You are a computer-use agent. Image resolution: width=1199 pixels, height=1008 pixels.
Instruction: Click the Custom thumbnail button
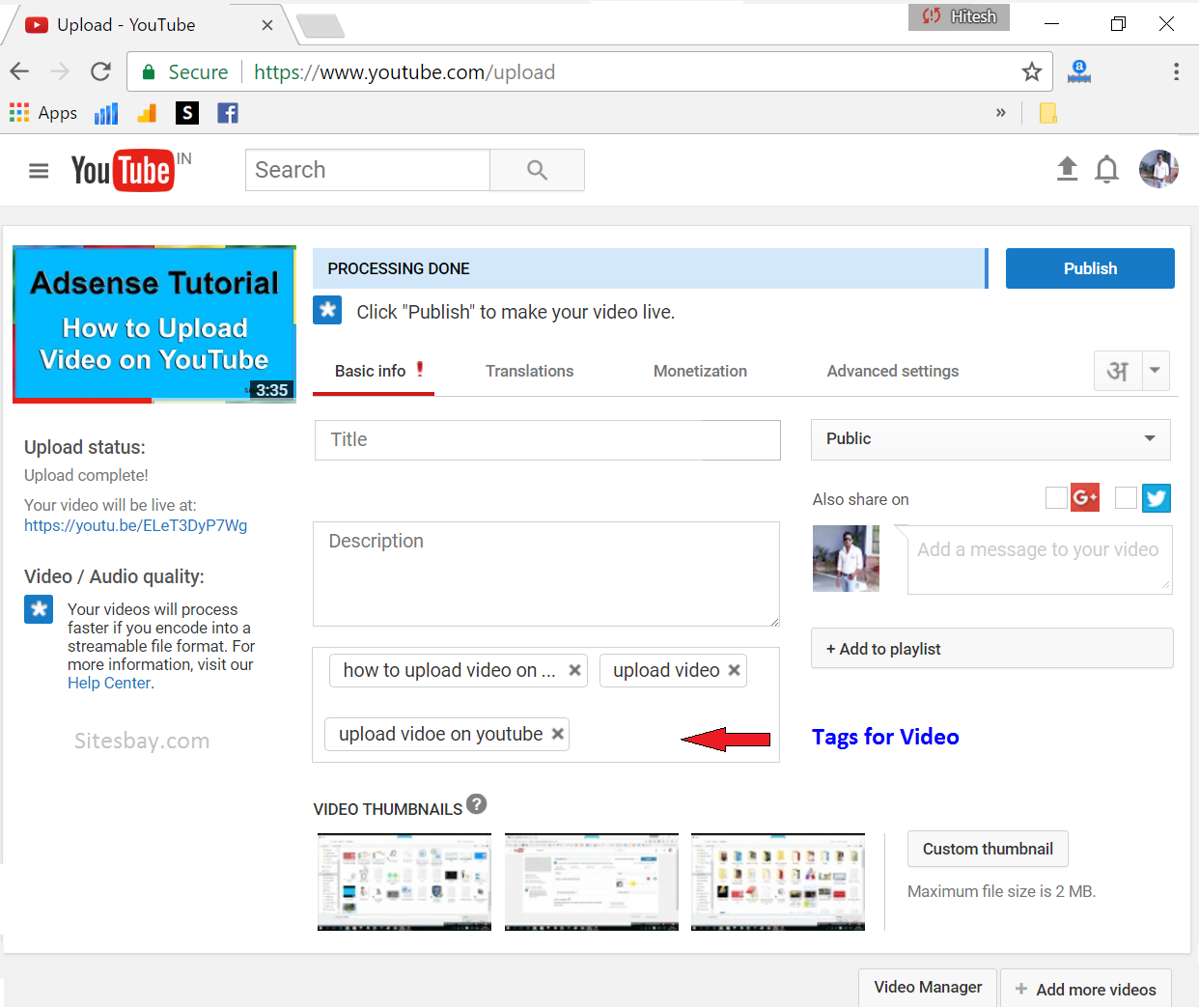pyautogui.click(x=988, y=849)
